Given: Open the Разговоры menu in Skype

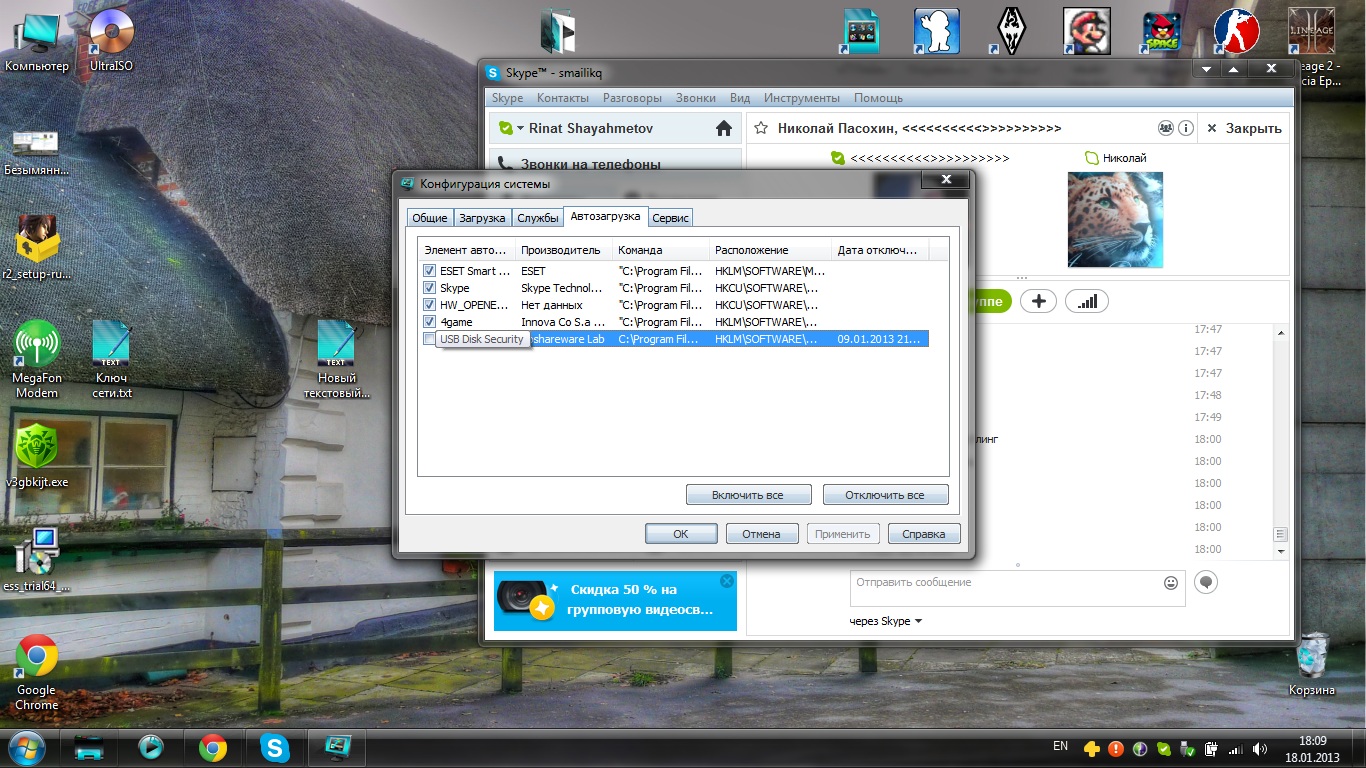Looking at the screenshot, I should 632,98.
